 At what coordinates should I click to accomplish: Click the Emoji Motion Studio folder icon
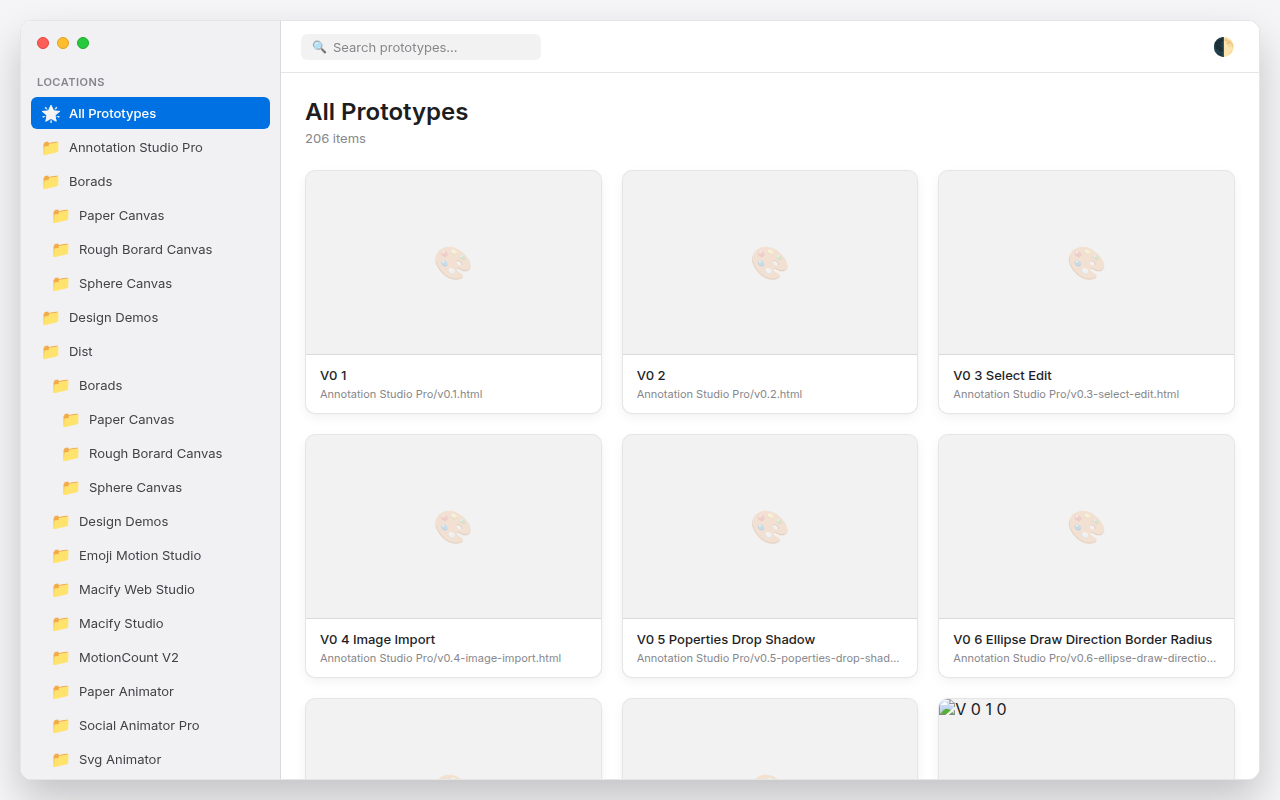(61, 556)
